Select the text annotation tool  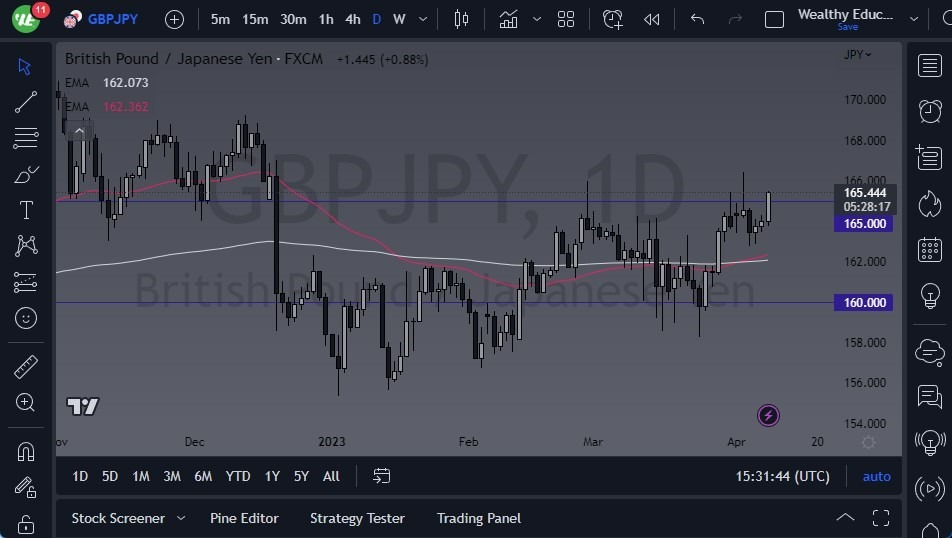25,210
